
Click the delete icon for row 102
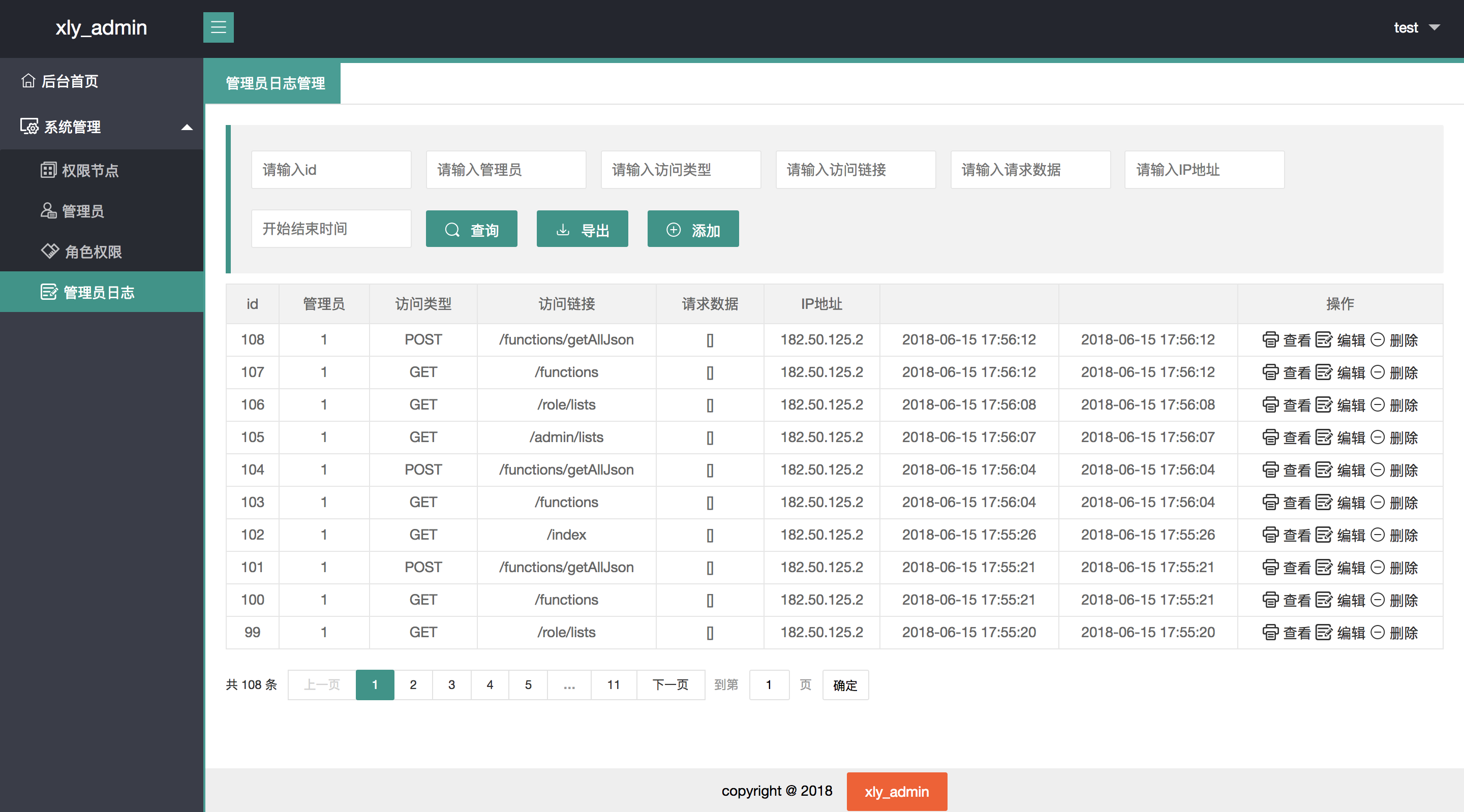[x=1378, y=535]
